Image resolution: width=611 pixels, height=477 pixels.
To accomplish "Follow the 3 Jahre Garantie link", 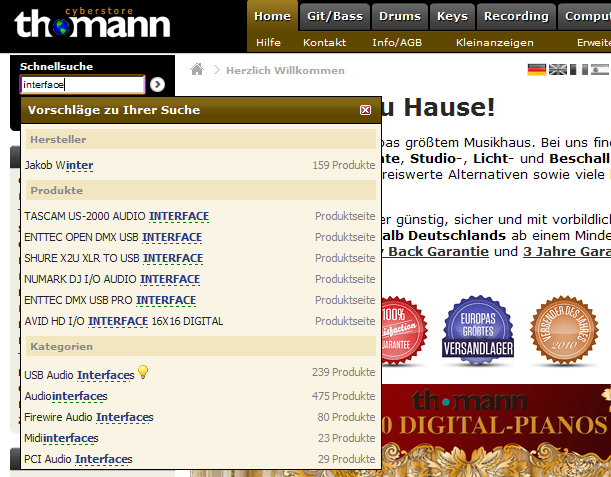I will (x=567, y=251).
